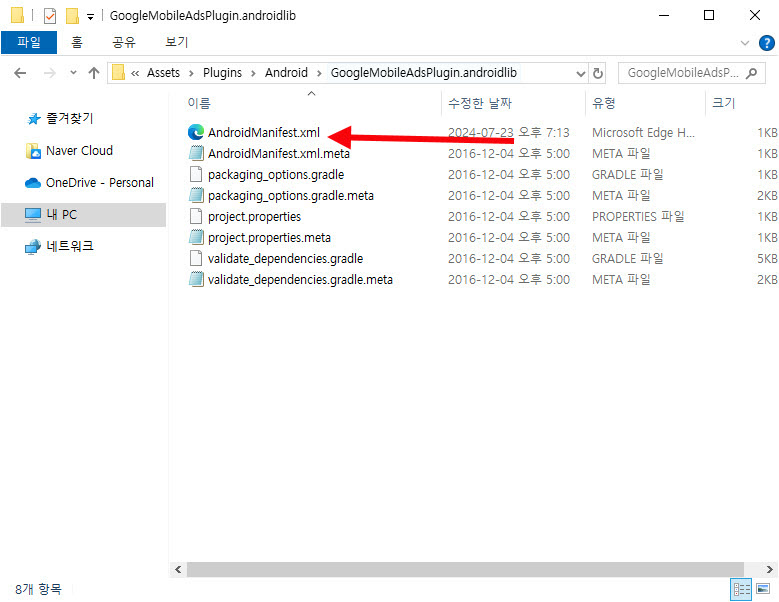
Task: Select validate_dependencies.gradle.meta file
Action: pos(300,280)
